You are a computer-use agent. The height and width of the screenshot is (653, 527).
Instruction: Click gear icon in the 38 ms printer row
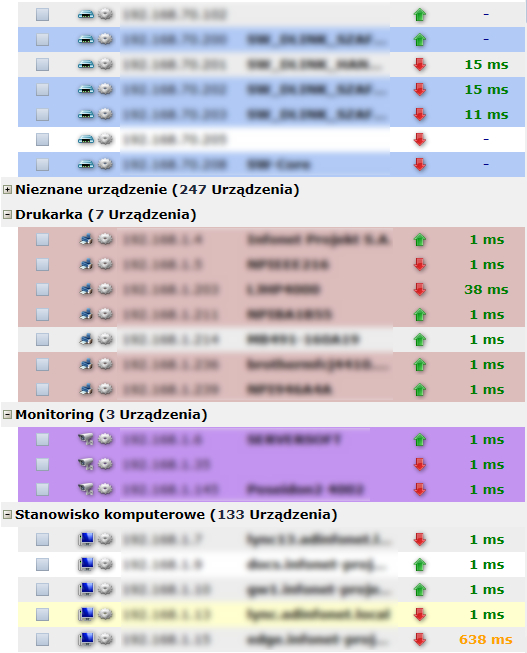105,289
